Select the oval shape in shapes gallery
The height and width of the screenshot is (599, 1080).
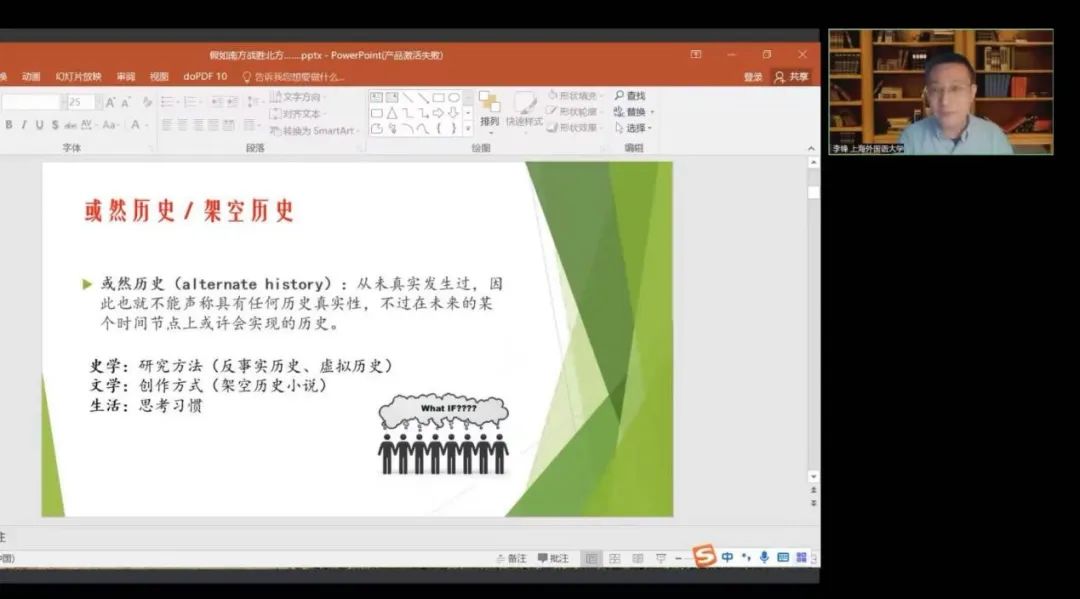(454, 97)
